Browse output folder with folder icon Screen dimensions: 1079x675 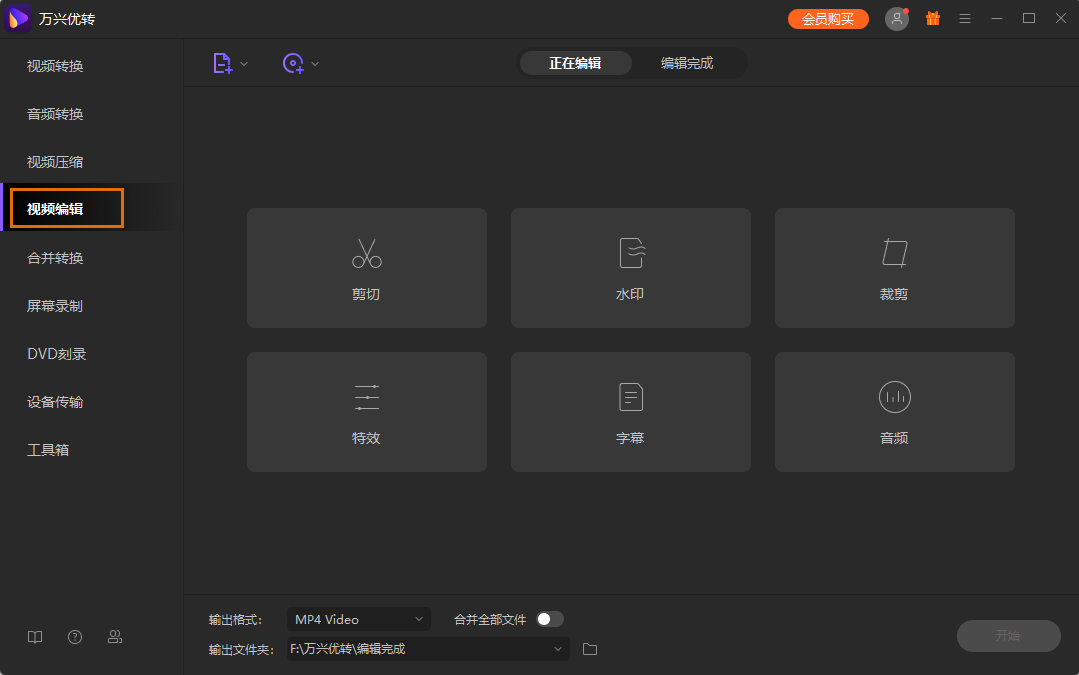pyautogui.click(x=589, y=649)
